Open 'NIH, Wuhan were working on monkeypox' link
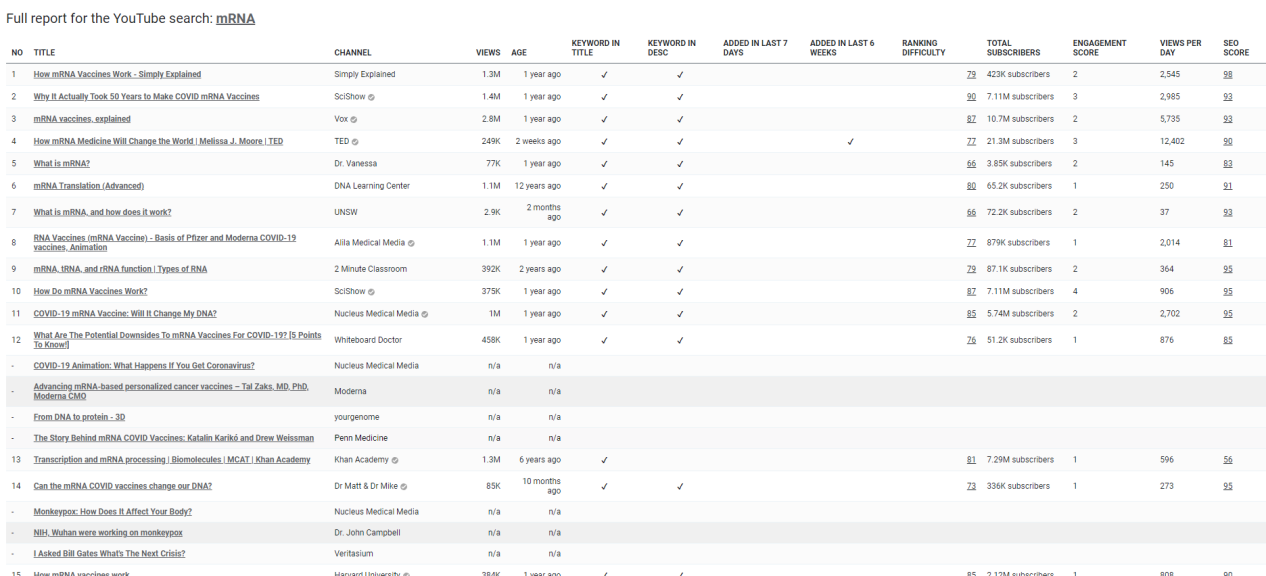The width and height of the screenshot is (1266, 576). coord(108,533)
